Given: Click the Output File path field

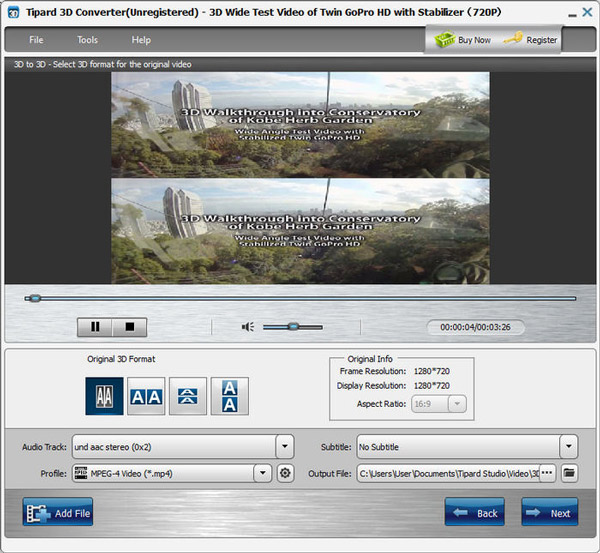Looking at the screenshot, I should pyautogui.click(x=448, y=473).
